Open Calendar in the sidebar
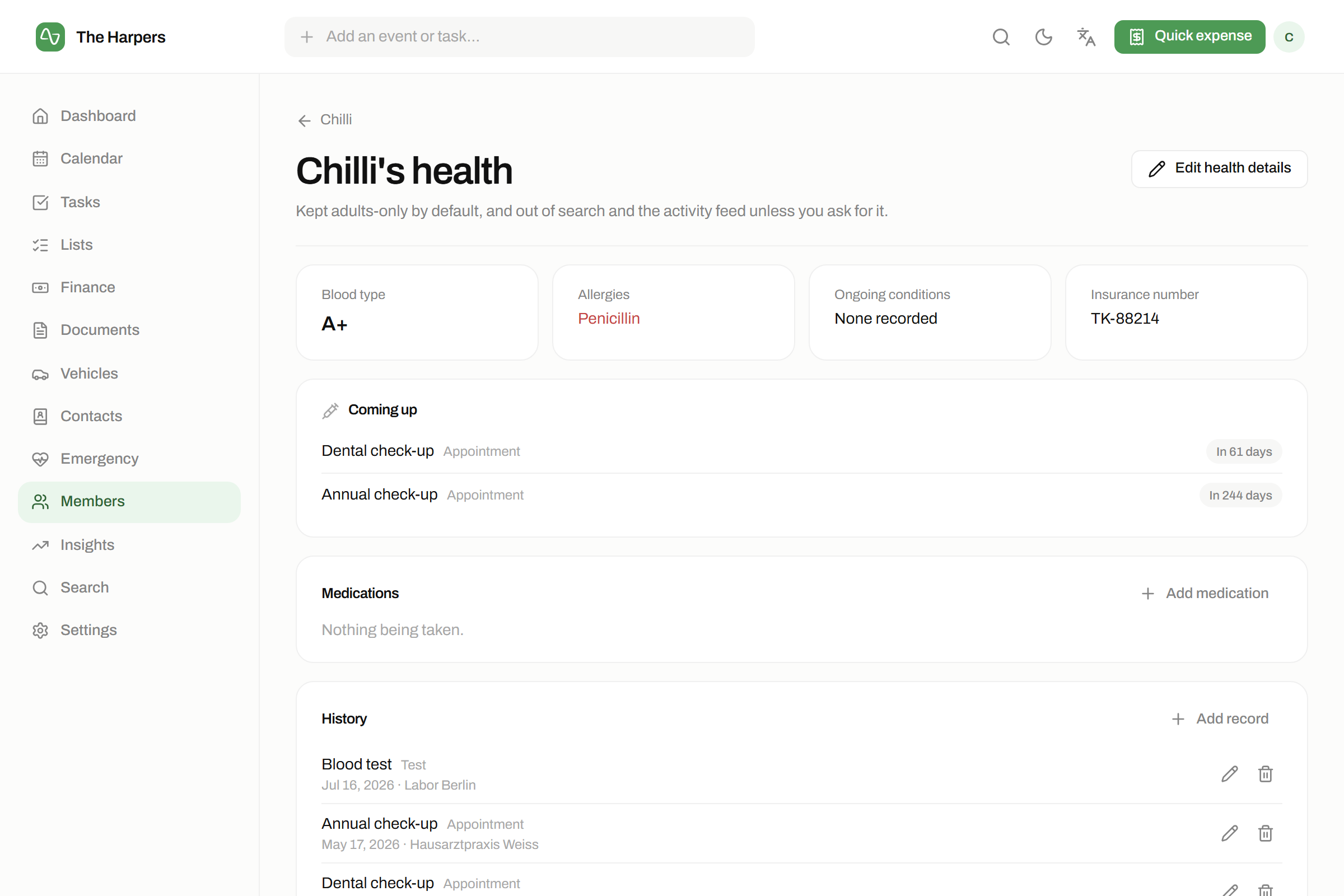Viewport: 1344px width, 896px height. pyautogui.click(x=129, y=159)
